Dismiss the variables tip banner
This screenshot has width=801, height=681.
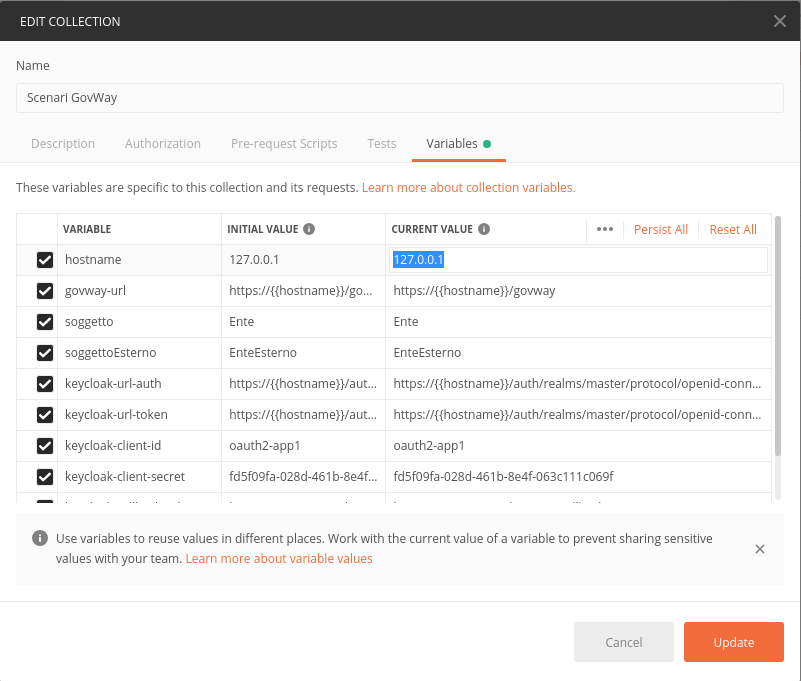tap(760, 549)
